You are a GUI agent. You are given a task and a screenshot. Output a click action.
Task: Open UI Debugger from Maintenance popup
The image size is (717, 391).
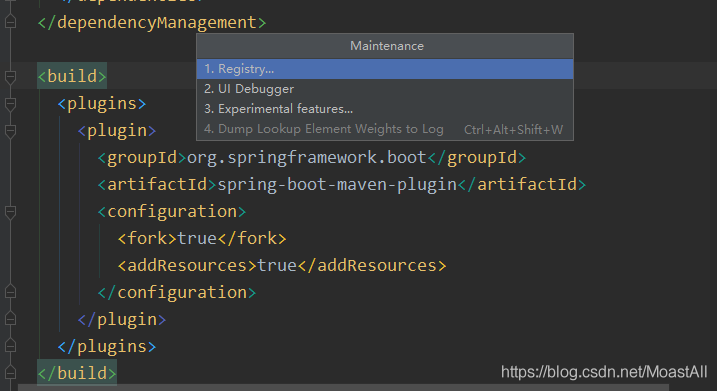pyautogui.click(x=385, y=89)
